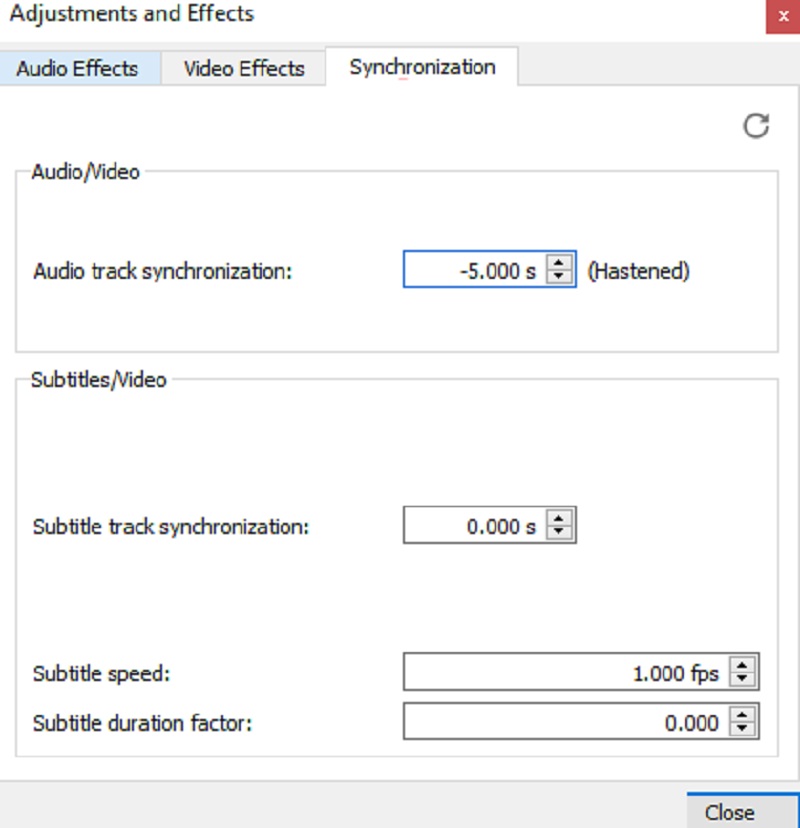Lower subtitle speed using down arrow
800x828 pixels.
click(742, 680)
